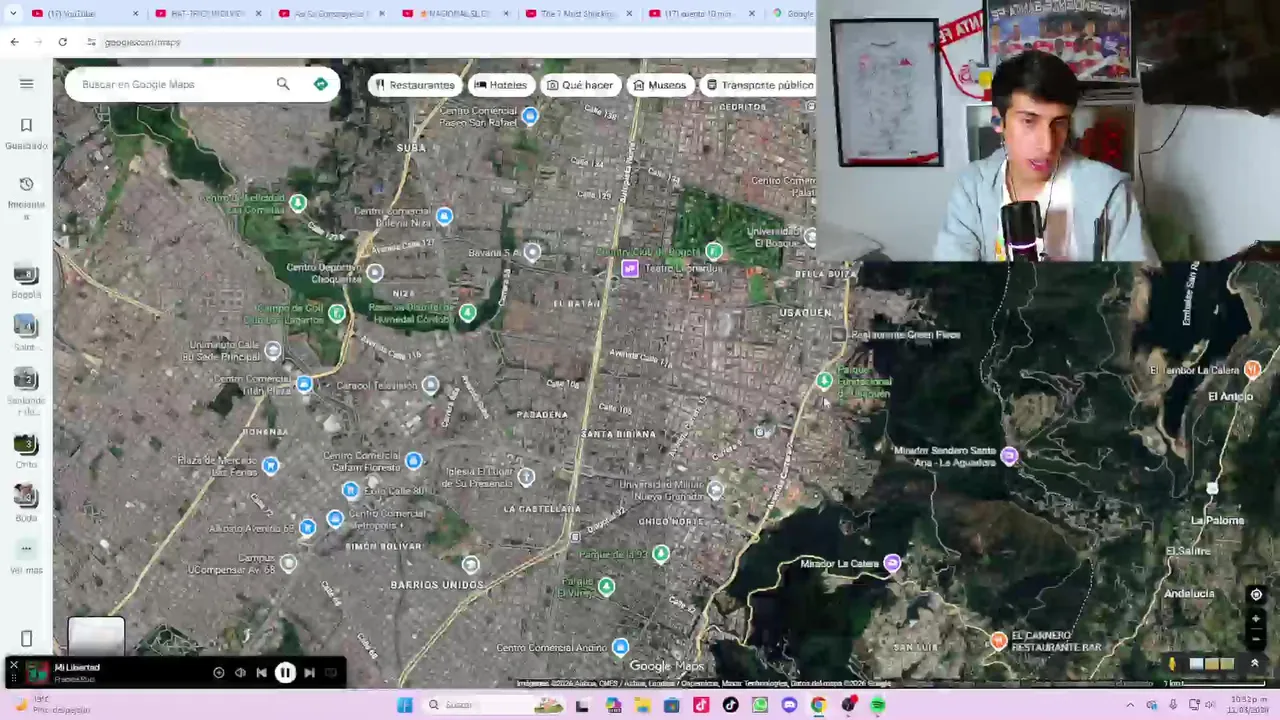Reload the Google Maps page
This screenshot has height=720, width=1280.
(x=63, y=42)
